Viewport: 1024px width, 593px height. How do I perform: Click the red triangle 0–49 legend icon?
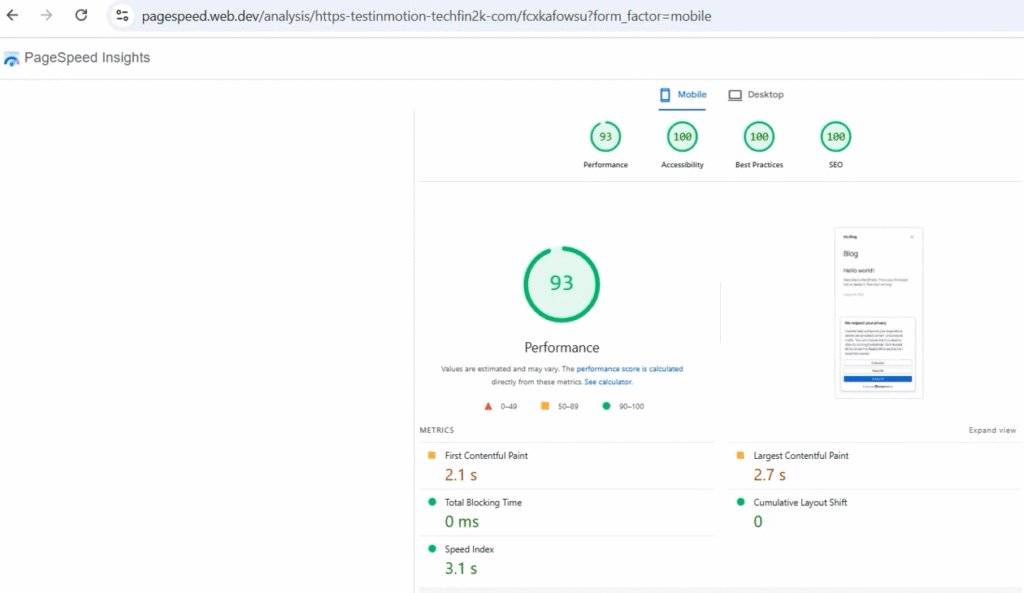tap(488, 406)
